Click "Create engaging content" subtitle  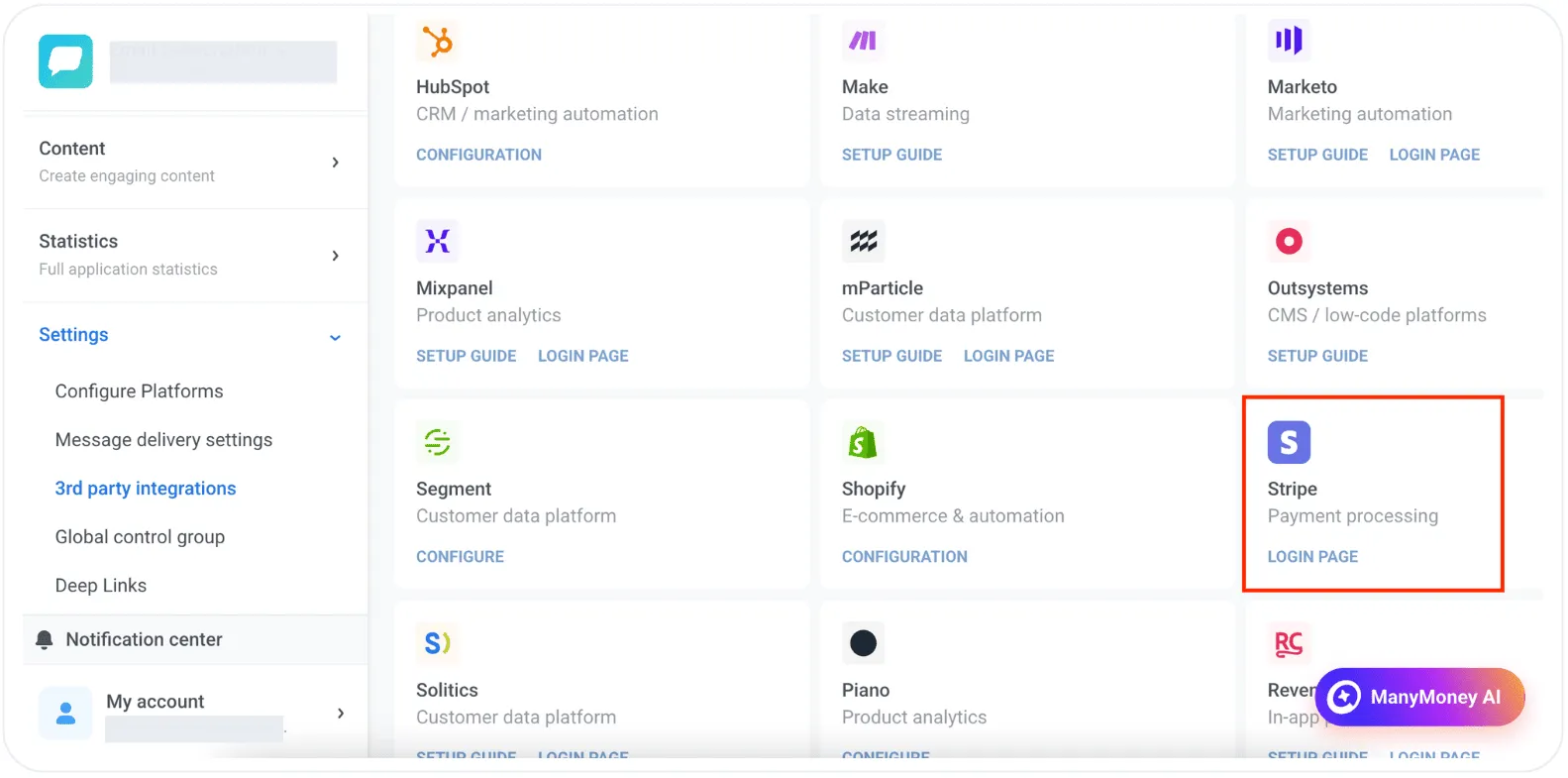click(x=127, y=176)
